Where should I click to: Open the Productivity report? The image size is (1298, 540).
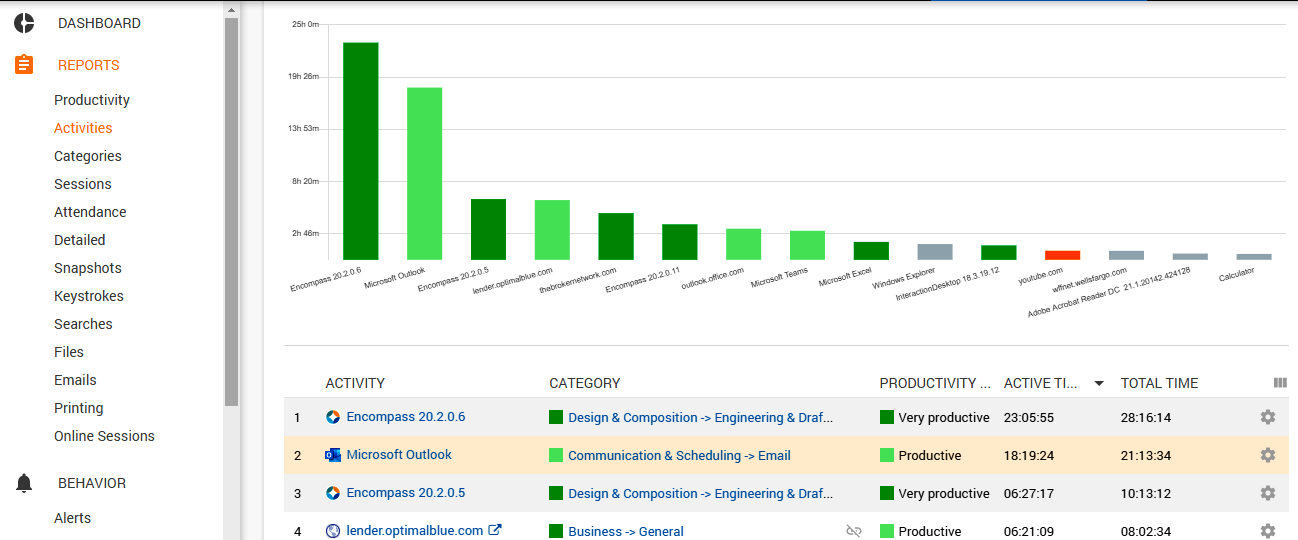click(92, 100)
